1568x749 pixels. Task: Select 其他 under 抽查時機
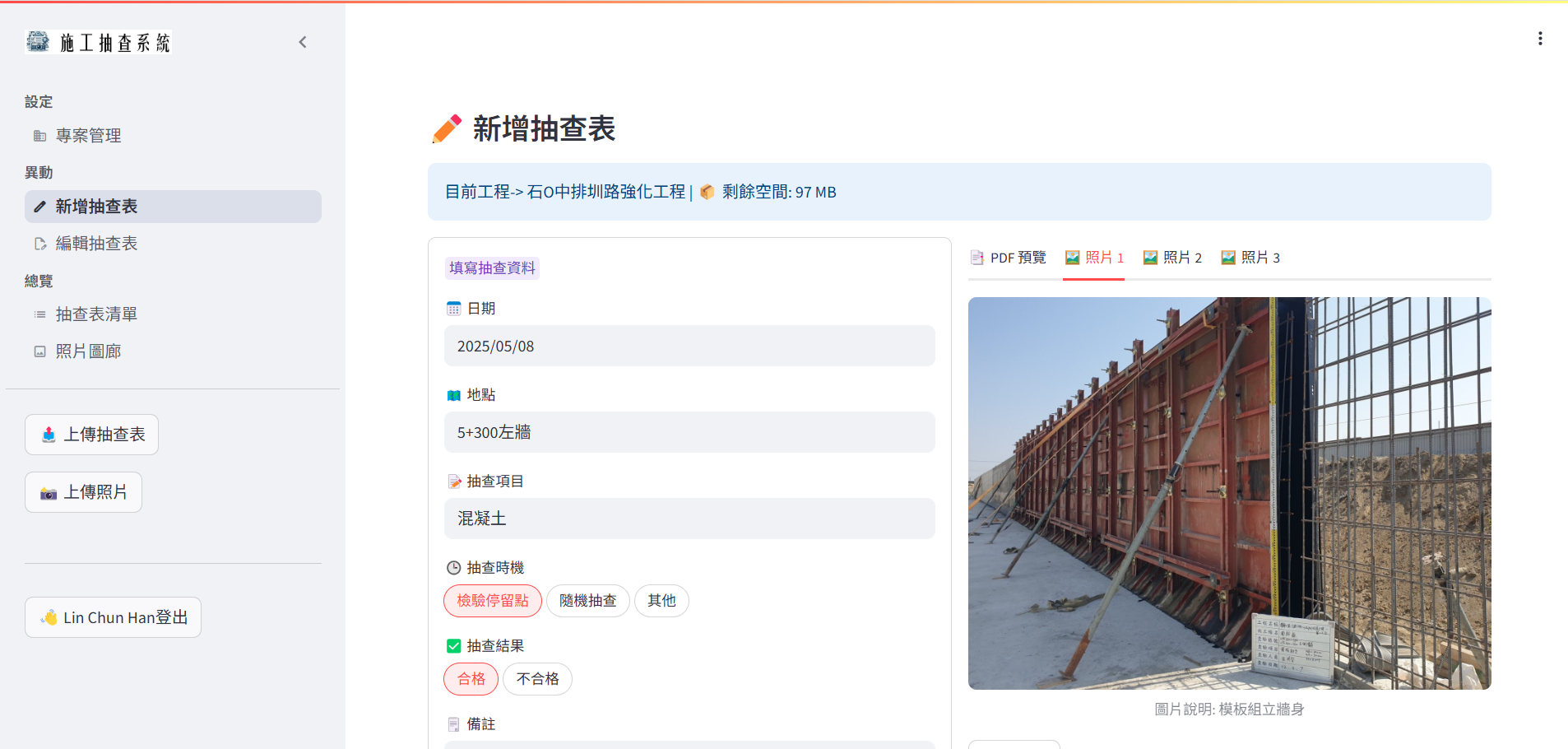661,601
